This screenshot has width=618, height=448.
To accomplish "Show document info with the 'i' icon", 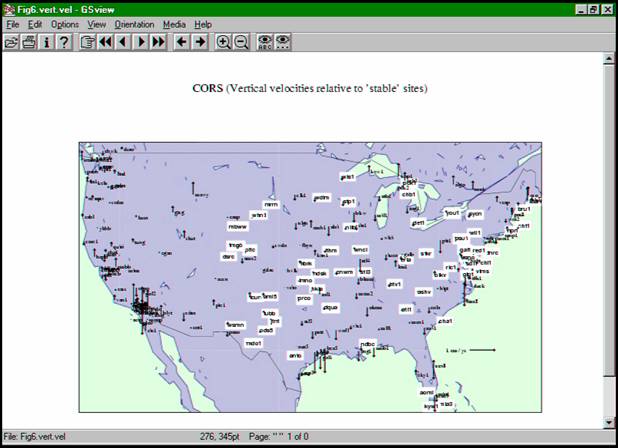I will pos(46,42).
